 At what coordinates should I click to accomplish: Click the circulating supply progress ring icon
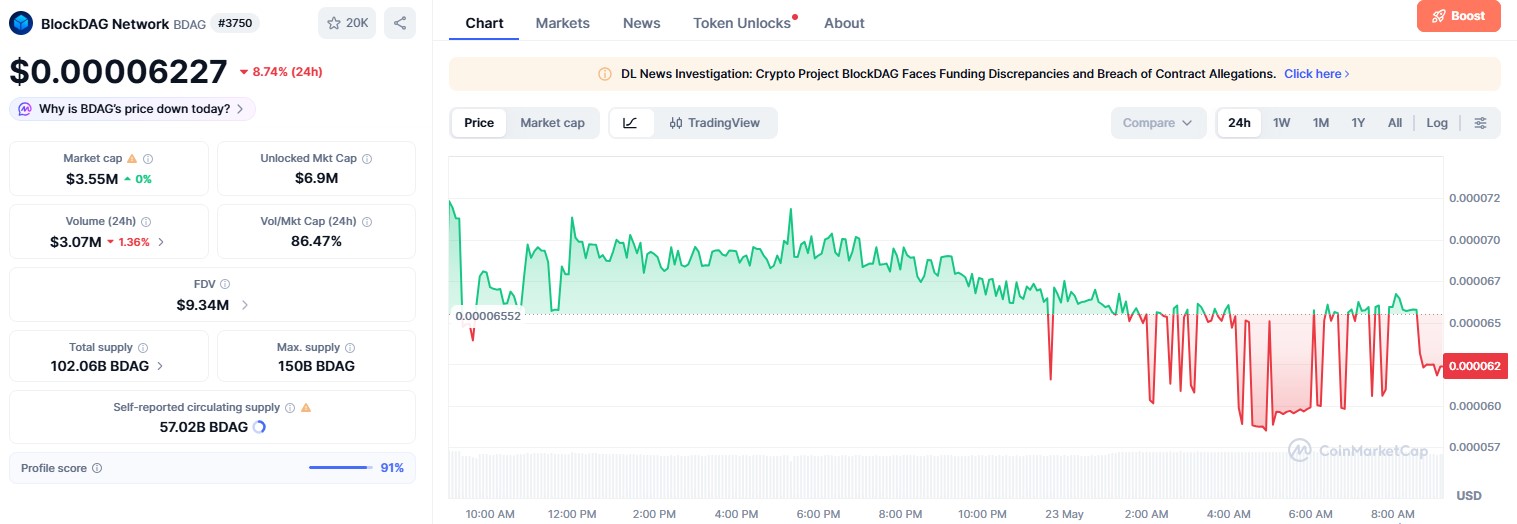click(x=259, y=427)
